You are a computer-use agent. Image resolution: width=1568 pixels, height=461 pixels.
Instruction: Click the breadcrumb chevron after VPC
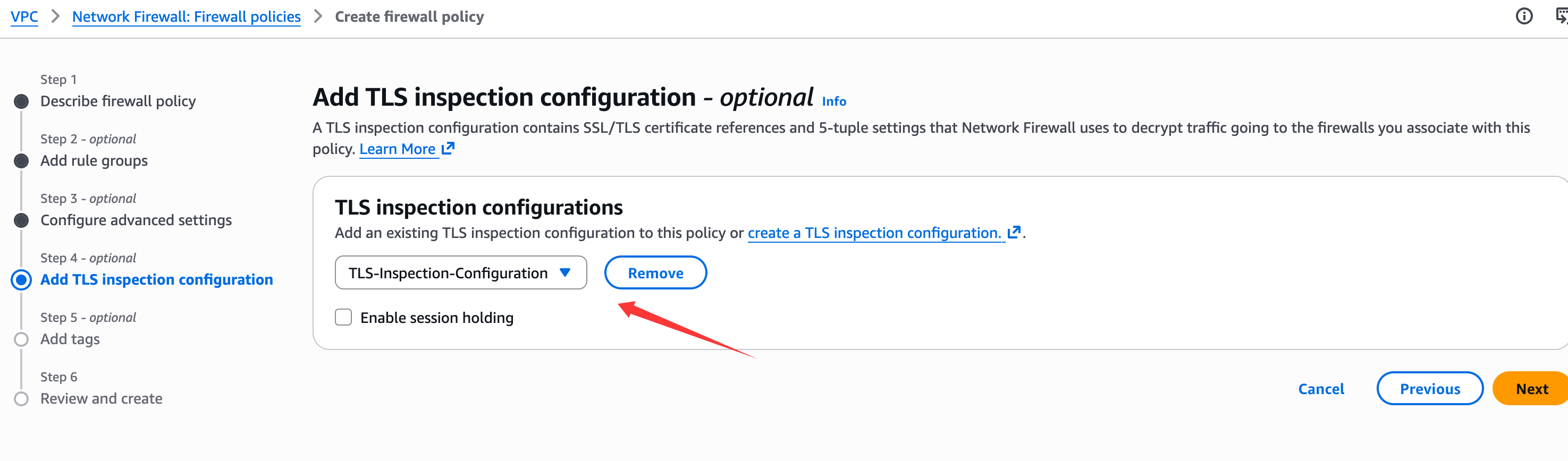[55, 16]
